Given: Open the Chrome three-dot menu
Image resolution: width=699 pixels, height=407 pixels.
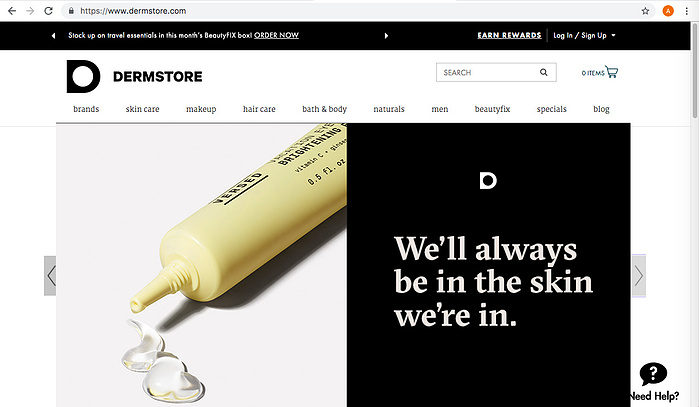Looking at the screenshot, I should [687, 11].
